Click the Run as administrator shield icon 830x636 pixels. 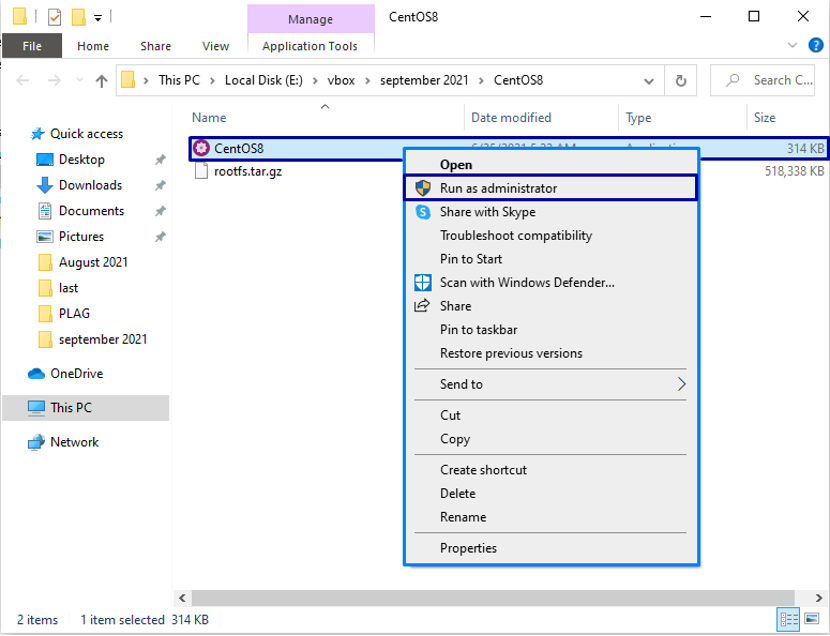click(x=423, y=188)
